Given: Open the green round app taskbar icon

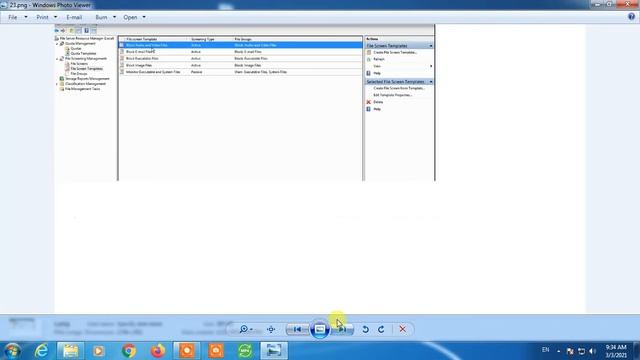Looking at the screenshot, I should [x=245, y=351].
